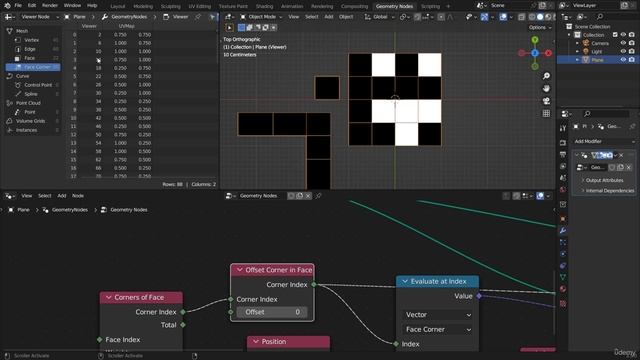Click viewport pan hand icon
The image size is (640, 360).
point(546,89)
